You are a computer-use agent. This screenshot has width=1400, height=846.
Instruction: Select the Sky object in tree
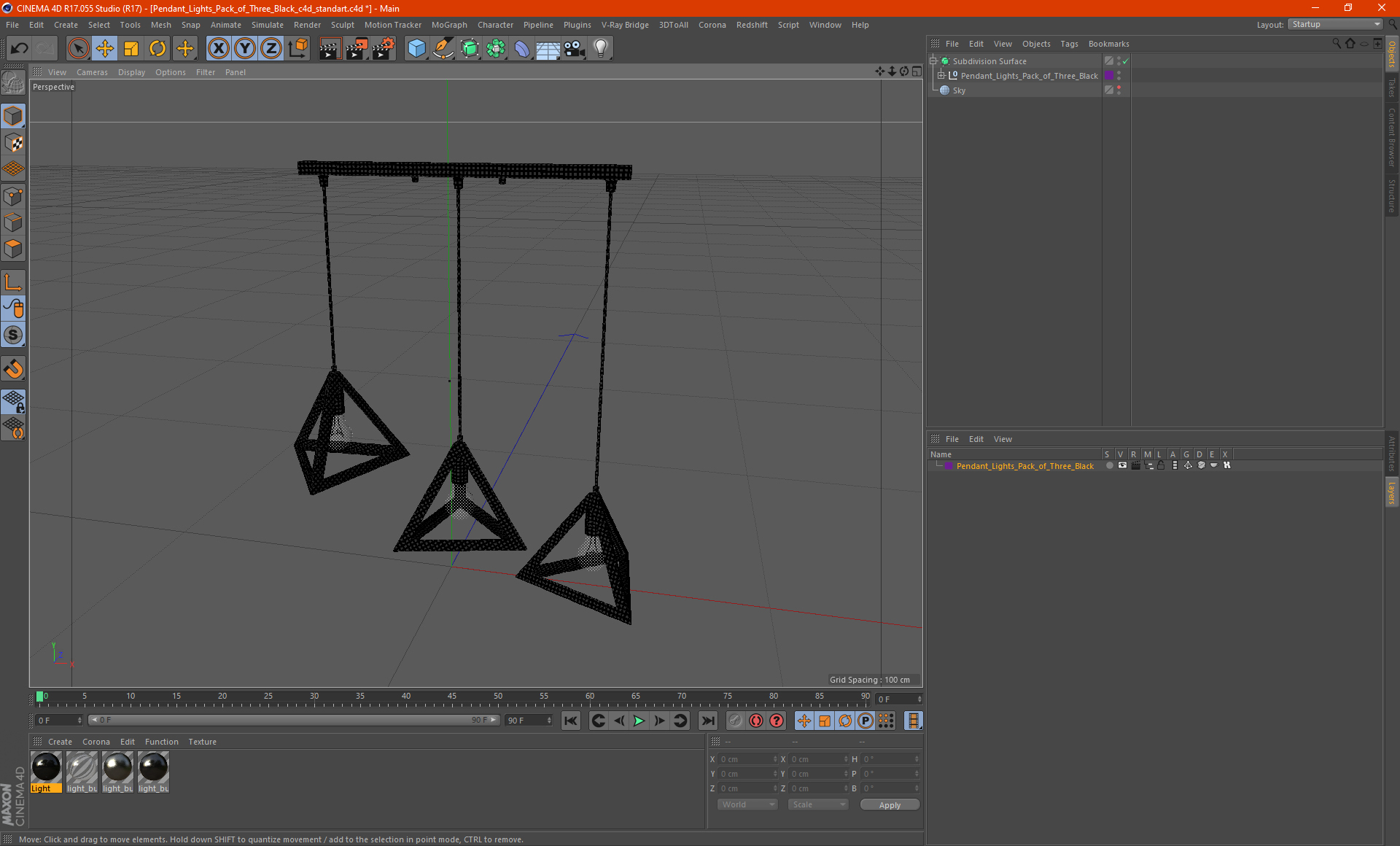(x=958, y=90)
